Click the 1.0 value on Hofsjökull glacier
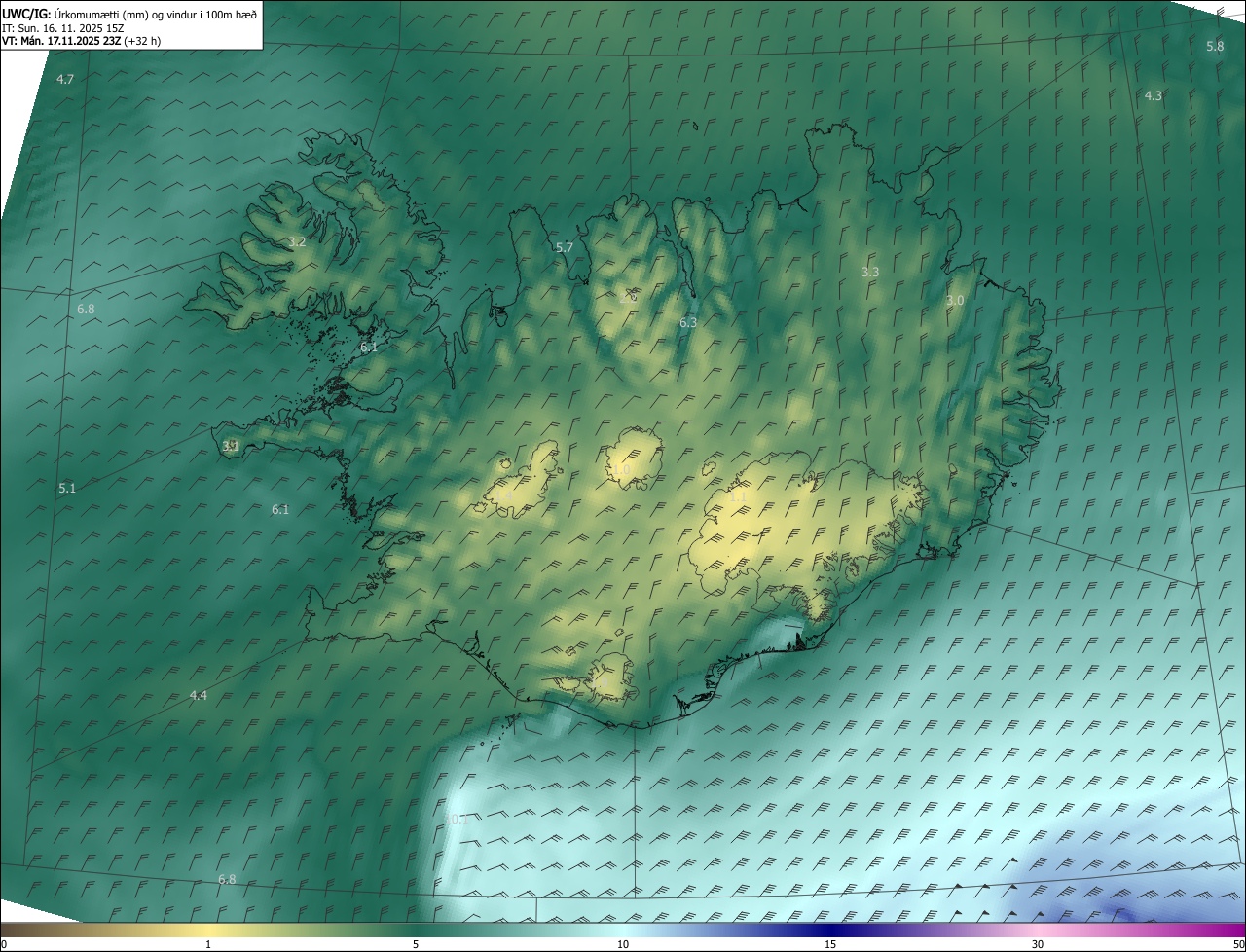 click(x=621, y=469)
